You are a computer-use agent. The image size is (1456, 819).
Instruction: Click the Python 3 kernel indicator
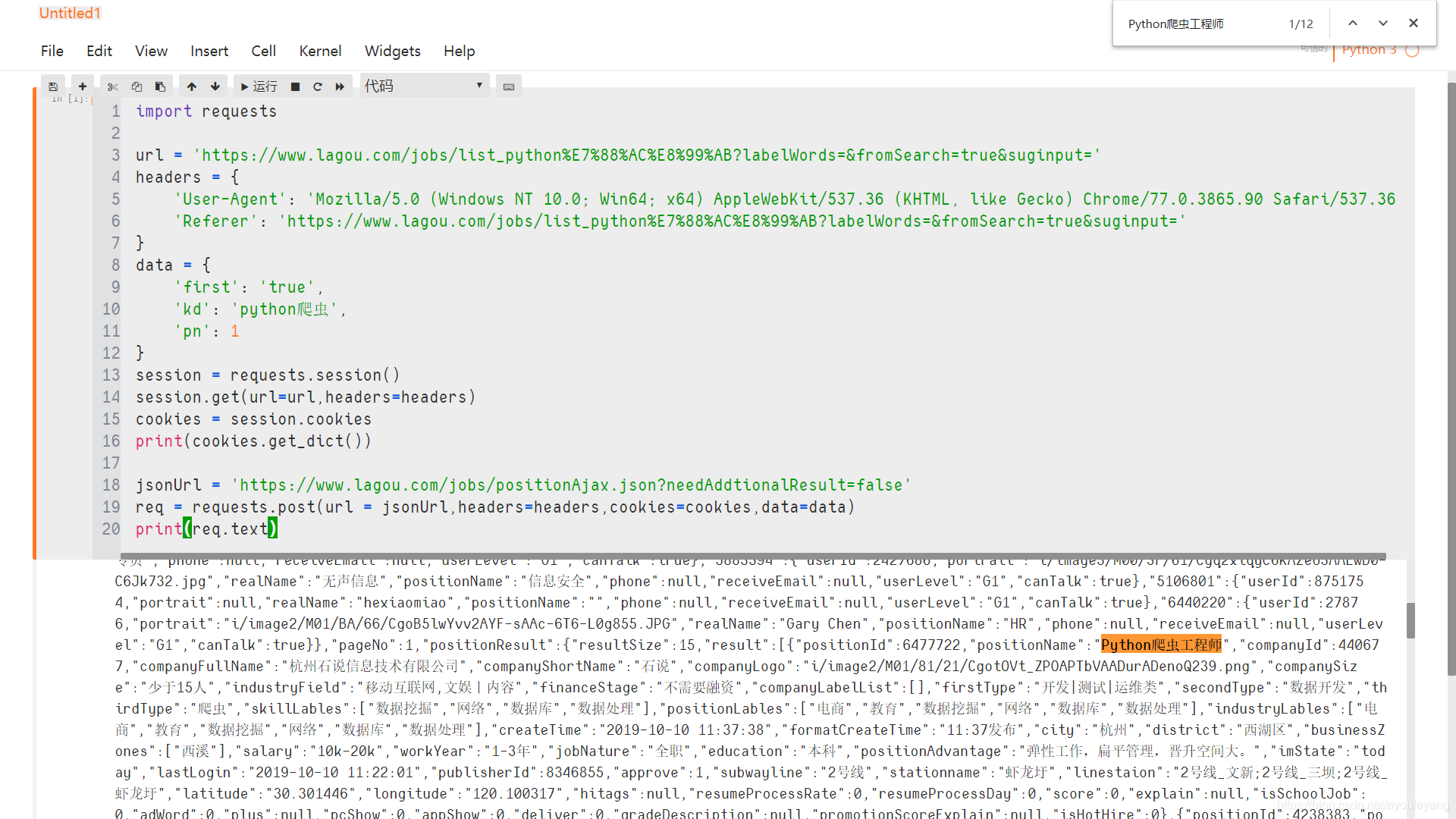coord(1369,50)
